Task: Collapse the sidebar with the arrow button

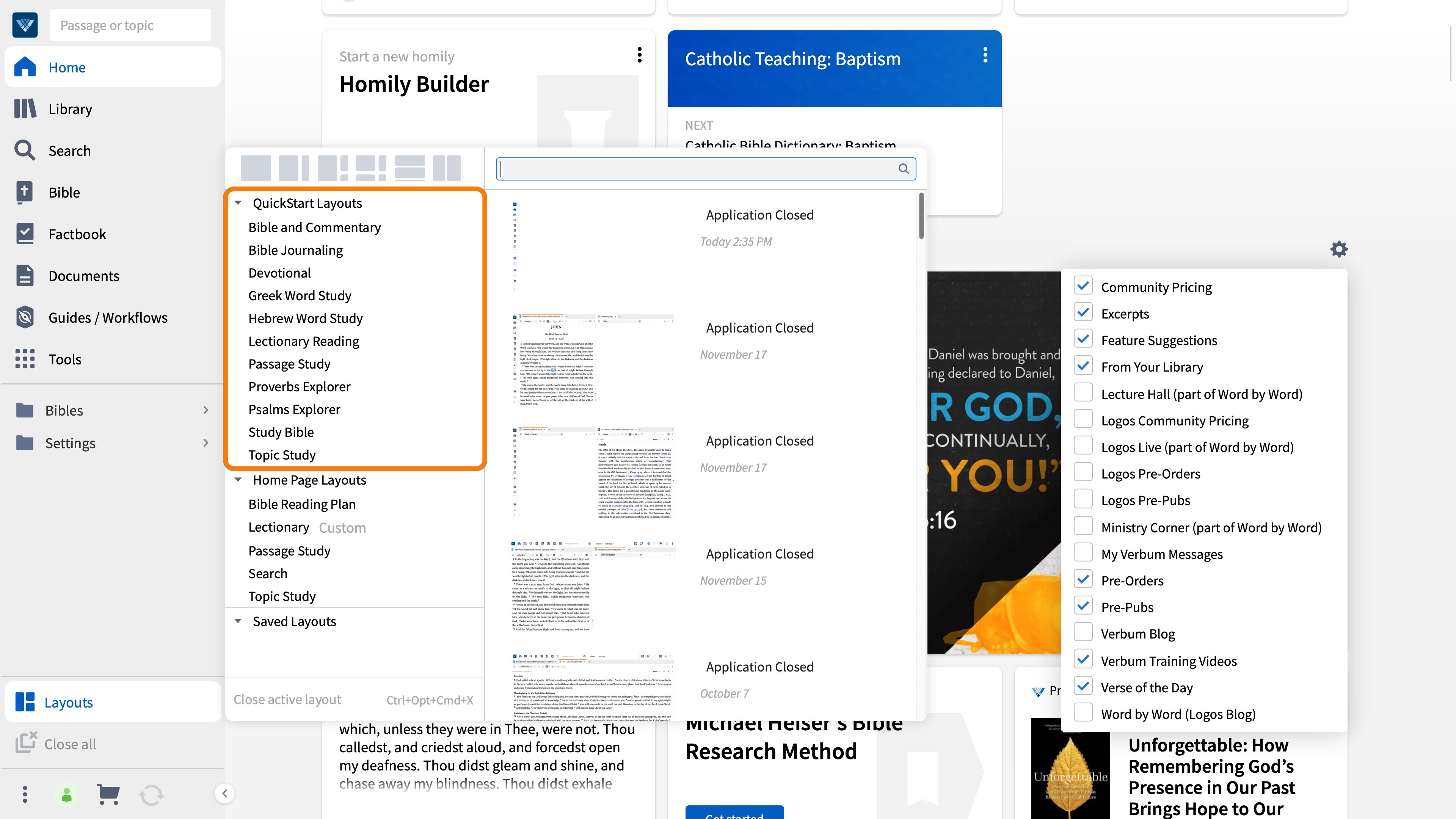Action: 225,794
